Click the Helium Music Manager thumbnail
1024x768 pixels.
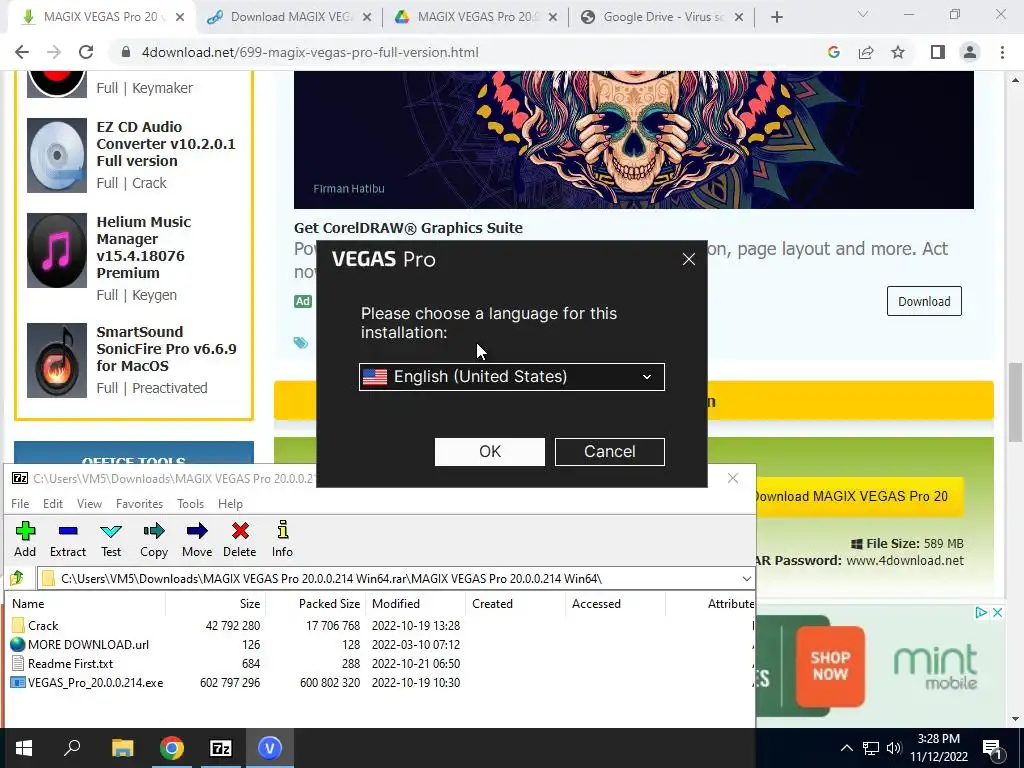tap(57, 250)
